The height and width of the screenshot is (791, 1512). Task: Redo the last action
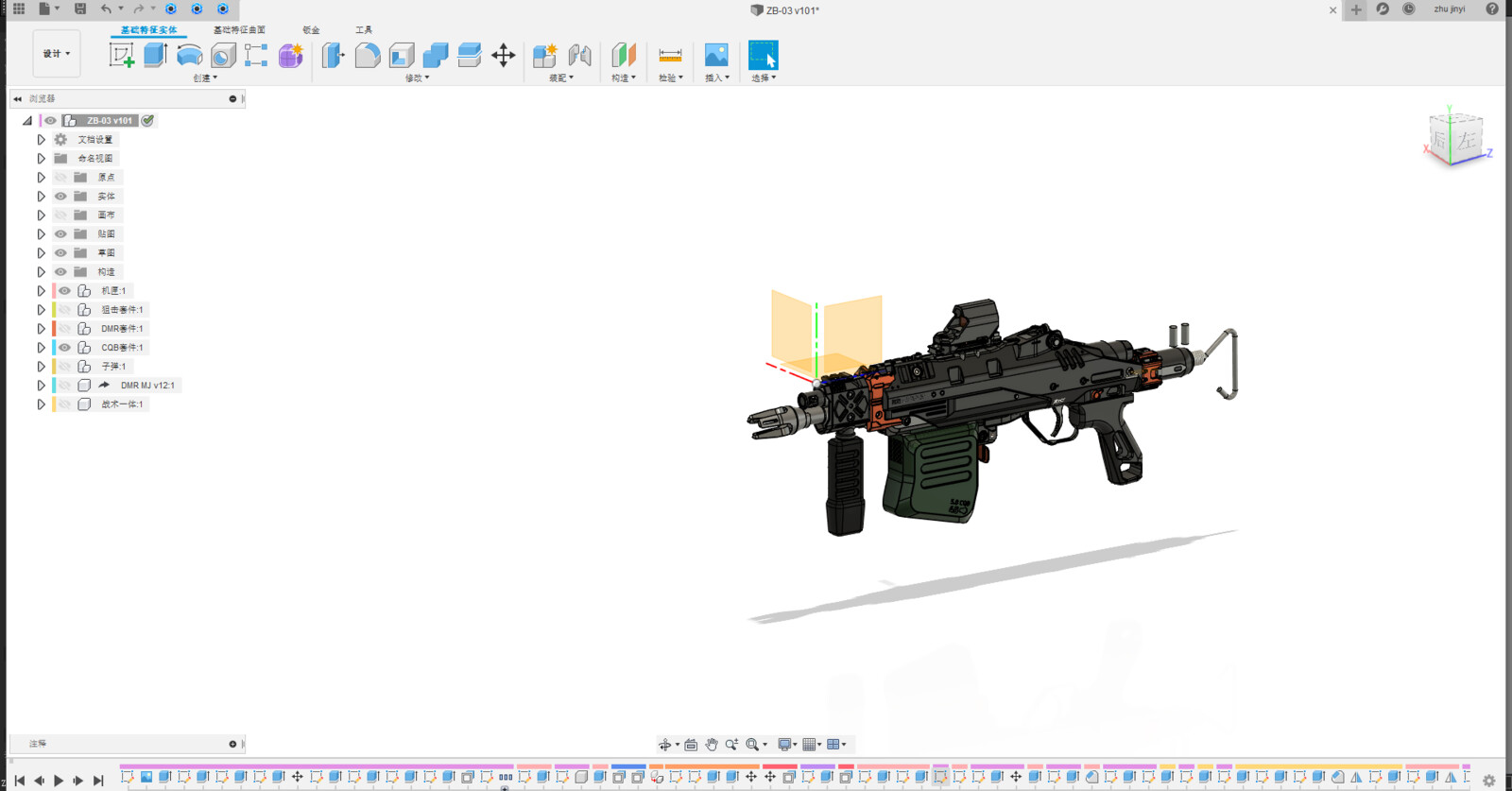(139, 9)
